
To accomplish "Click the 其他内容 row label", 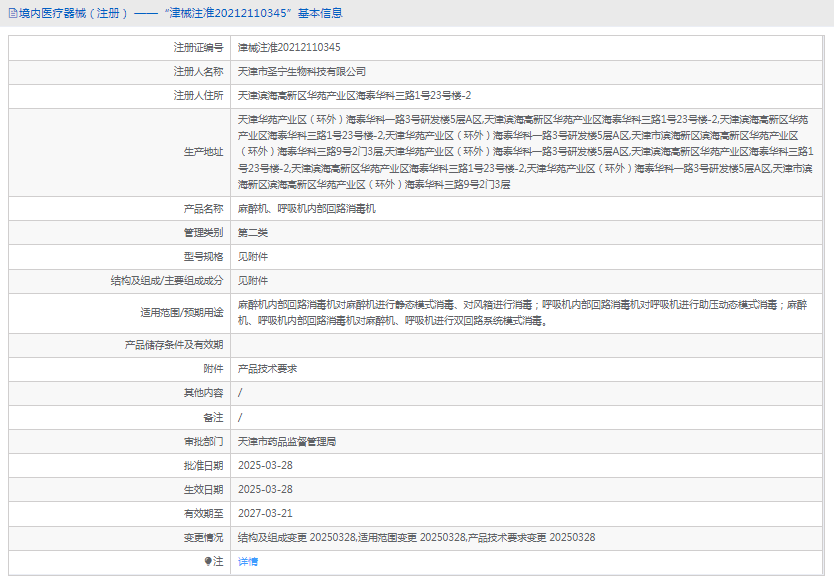I will click(x=203, y=393).
